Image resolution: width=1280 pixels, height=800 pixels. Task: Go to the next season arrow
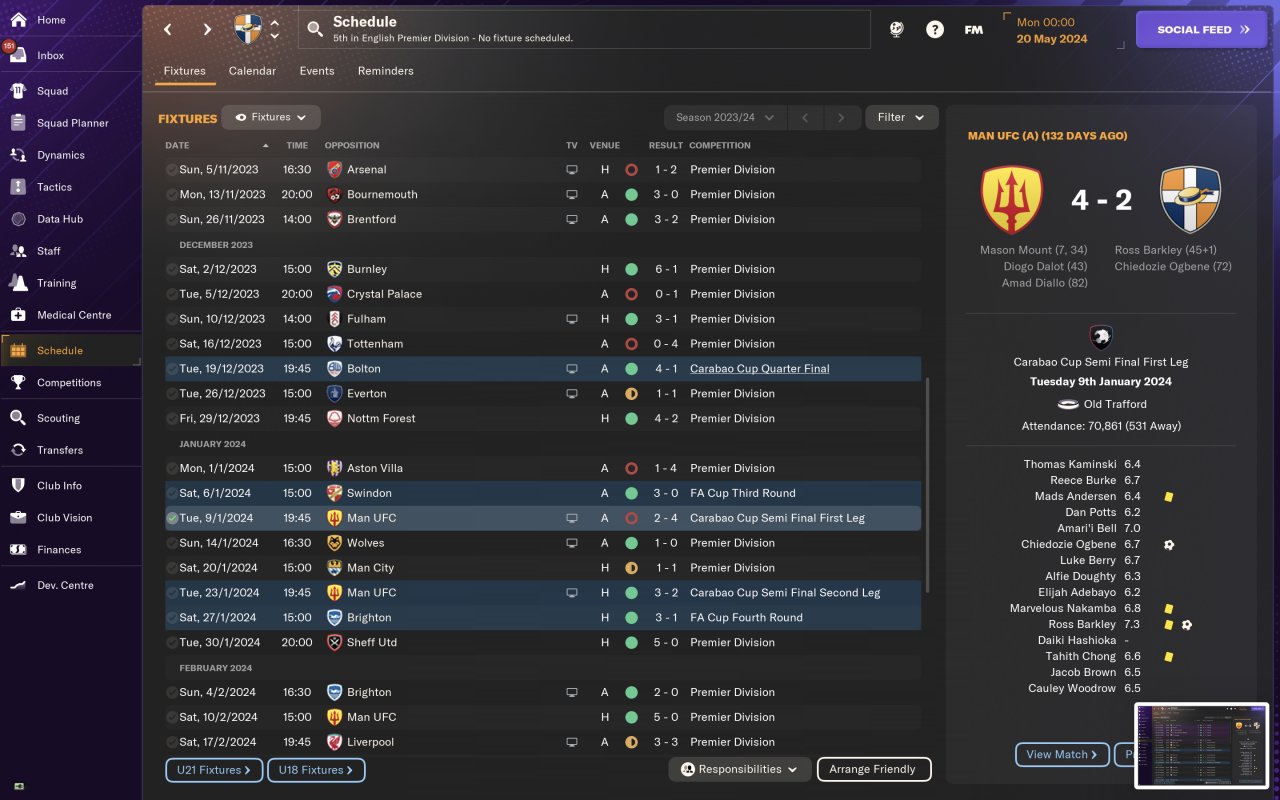[842, 118]
